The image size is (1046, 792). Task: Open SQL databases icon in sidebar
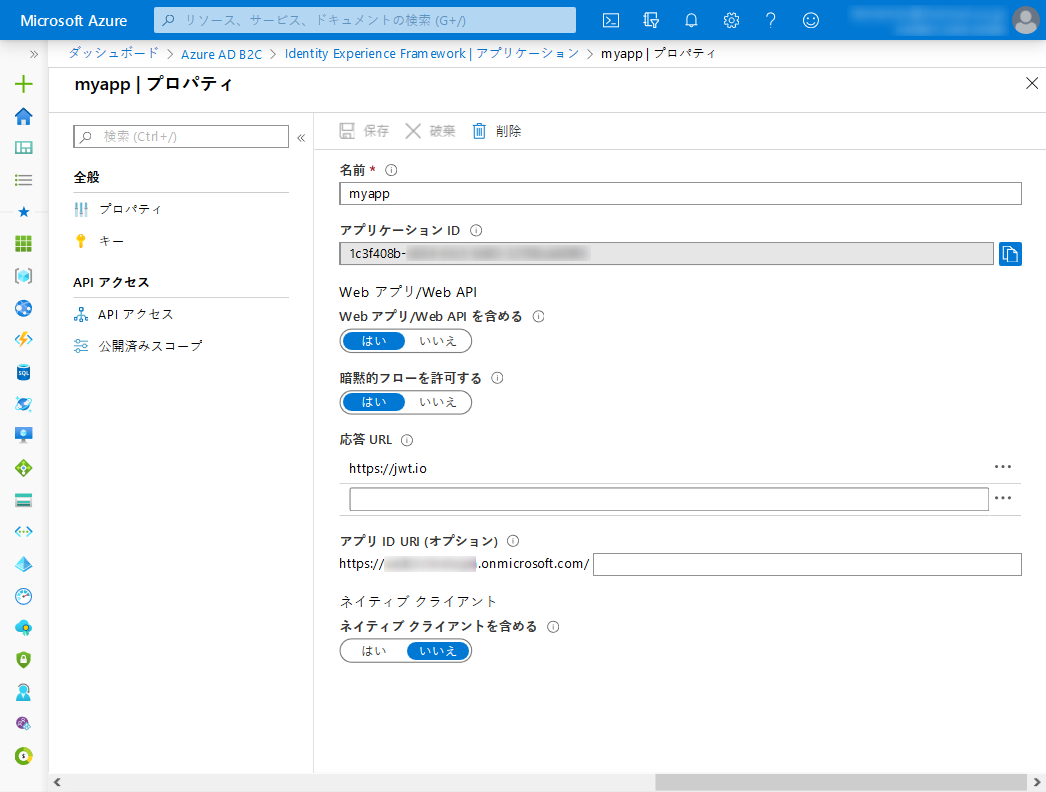23,372
